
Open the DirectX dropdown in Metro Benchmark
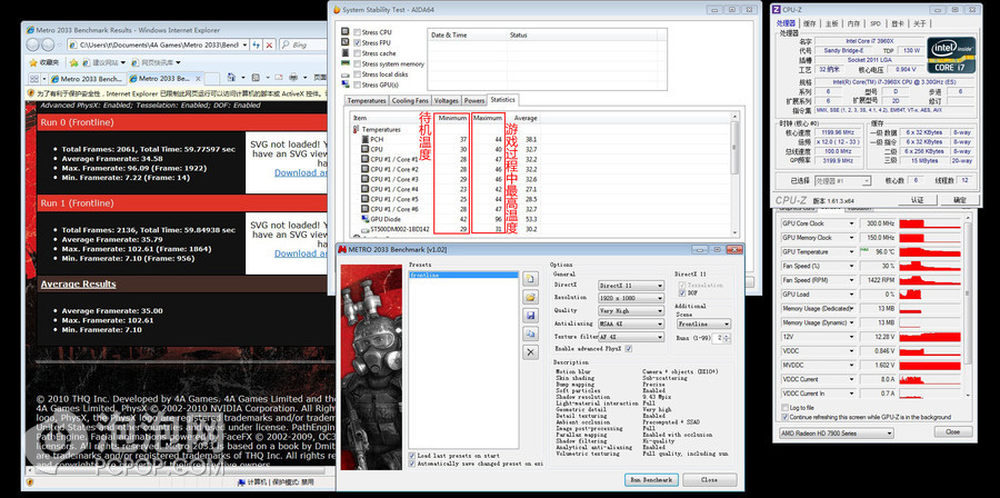pos(631,286)
